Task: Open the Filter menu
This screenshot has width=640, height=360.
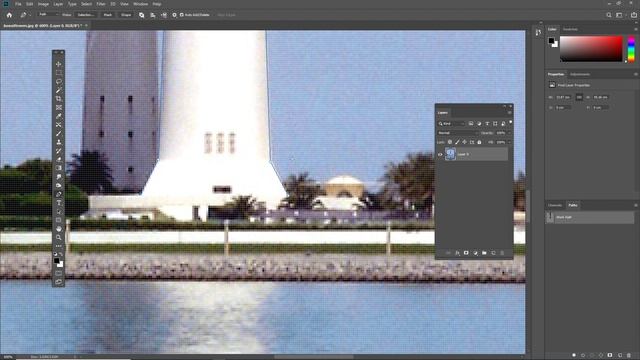Action: click(x=101, y=4)
